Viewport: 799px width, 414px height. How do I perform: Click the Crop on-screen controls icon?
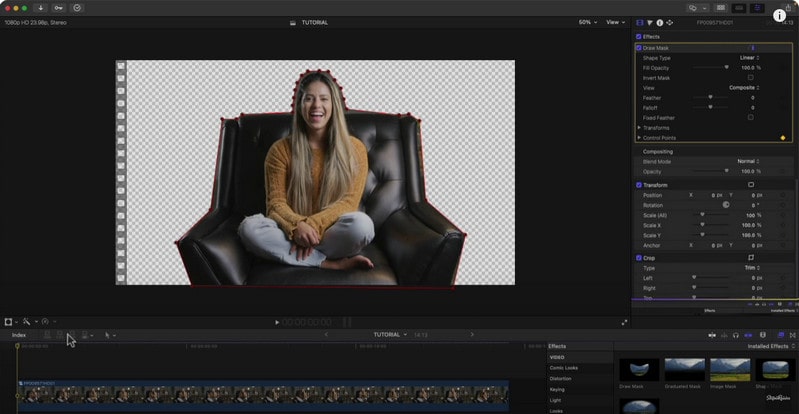pos(751,257)
